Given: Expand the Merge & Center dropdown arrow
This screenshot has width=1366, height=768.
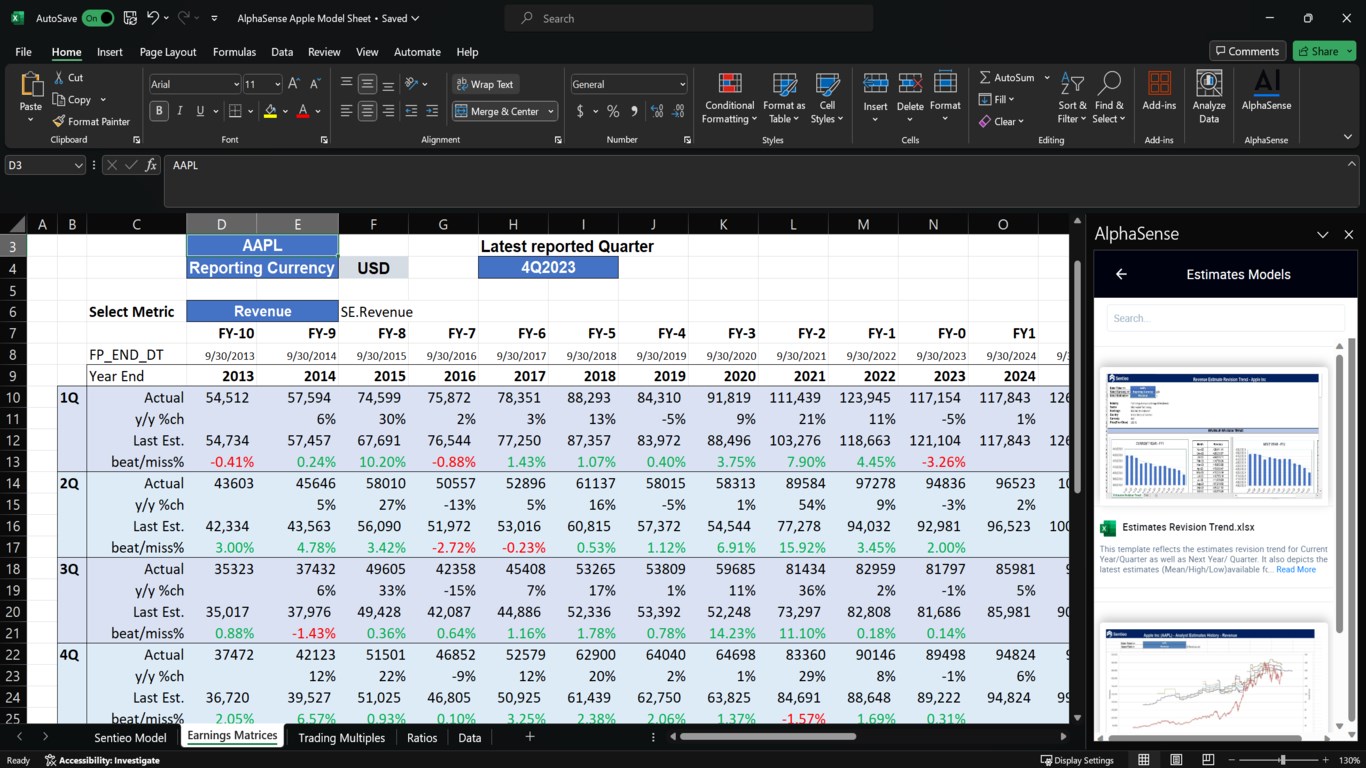Looking at the screenshot, I should [x=551, y=112].
